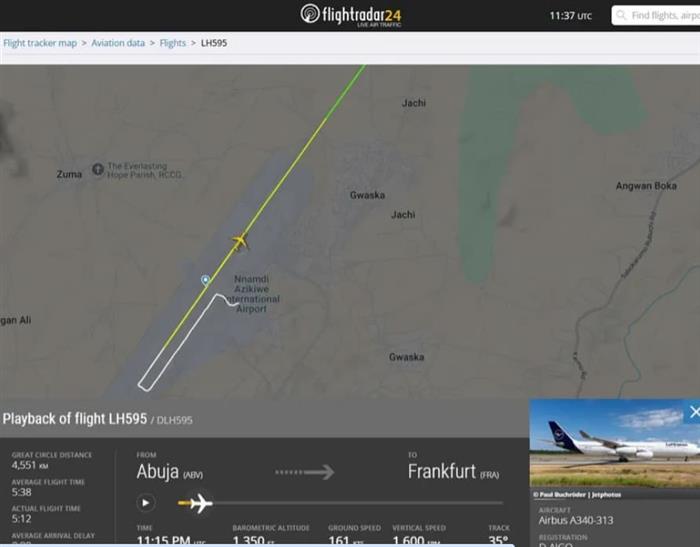This screenshot has height=547, width=700.
Task: Open Aviation data breadcrumb link
Action: 118,43
